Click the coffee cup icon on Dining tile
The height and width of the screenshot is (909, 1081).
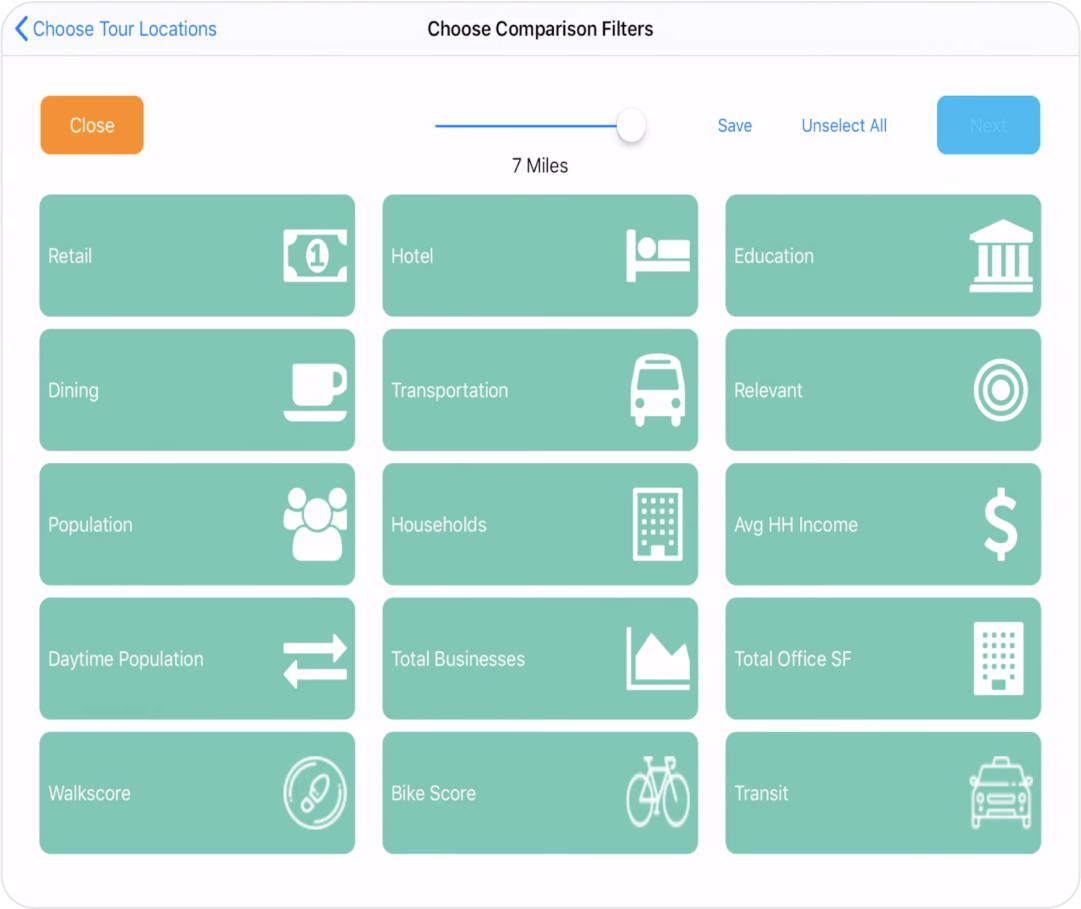[315, 391]
